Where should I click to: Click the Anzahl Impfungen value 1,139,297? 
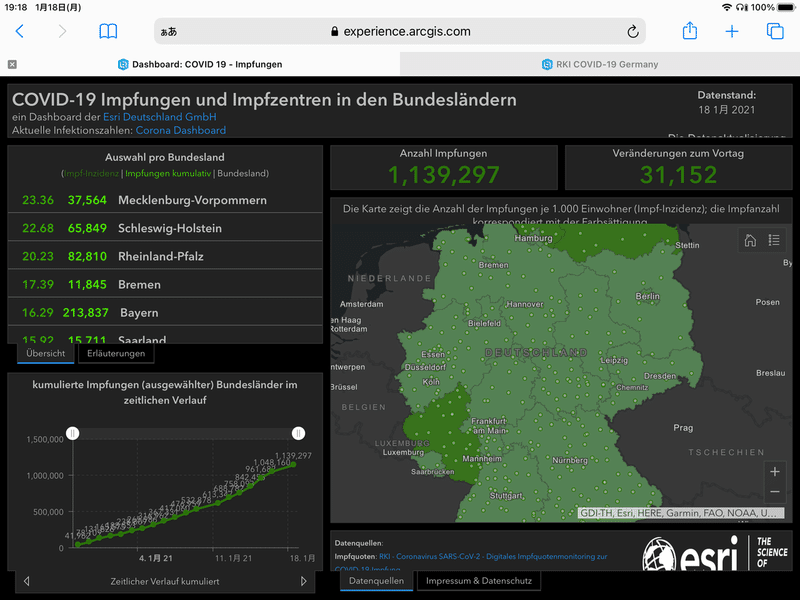pos(443,174)
